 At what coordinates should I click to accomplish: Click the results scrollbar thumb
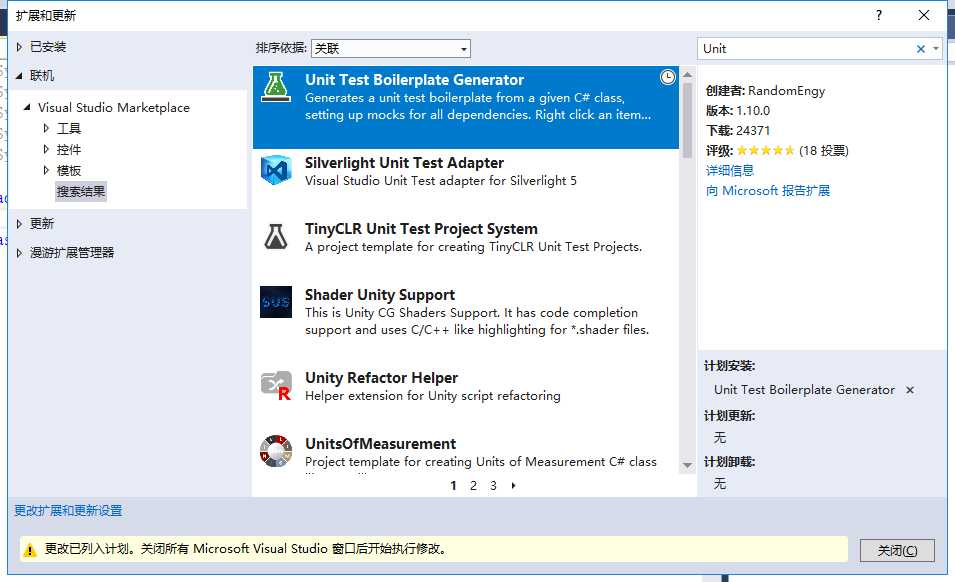pos(688,119)
